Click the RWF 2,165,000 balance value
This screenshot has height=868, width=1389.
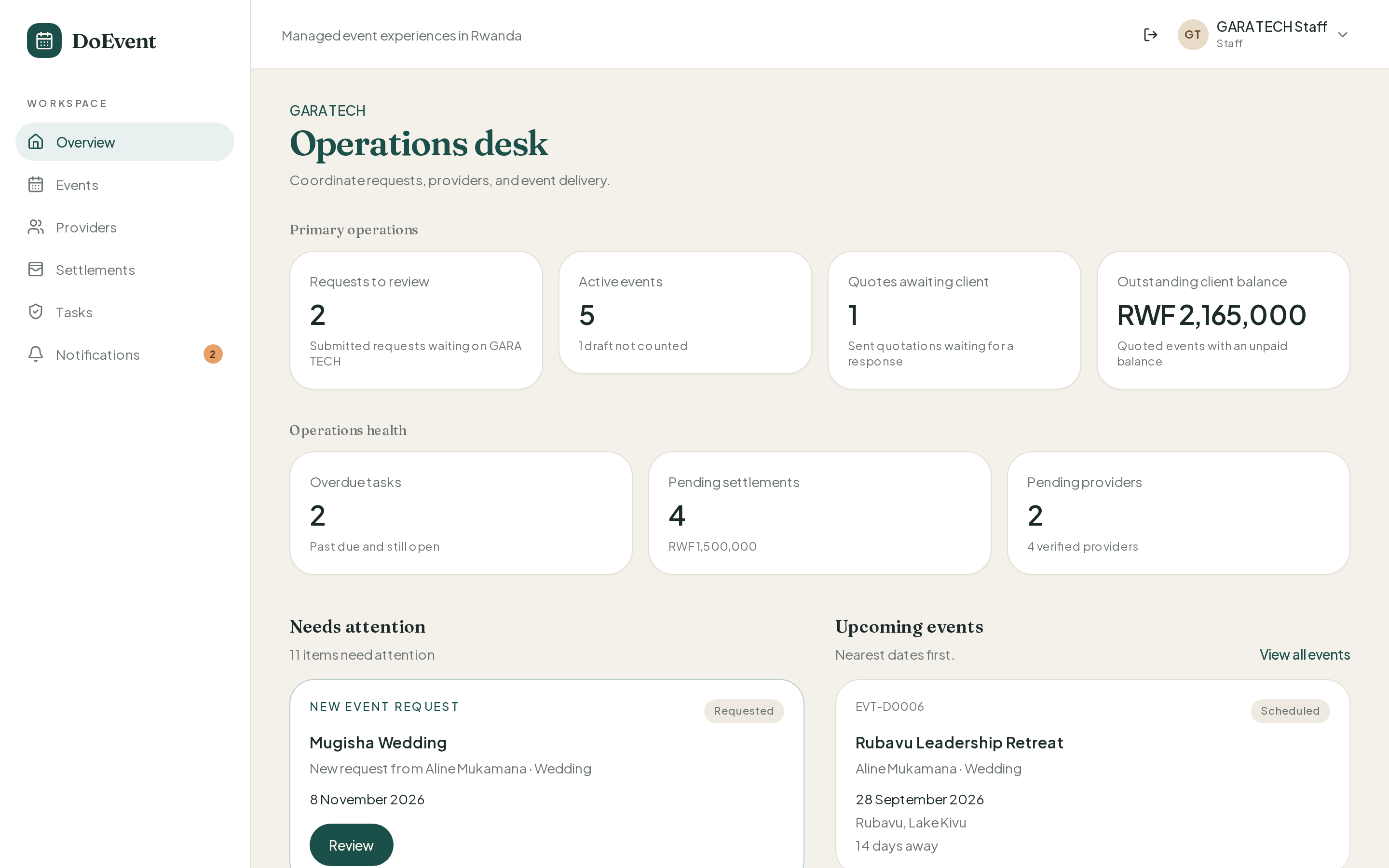[x=1212, y=315]
